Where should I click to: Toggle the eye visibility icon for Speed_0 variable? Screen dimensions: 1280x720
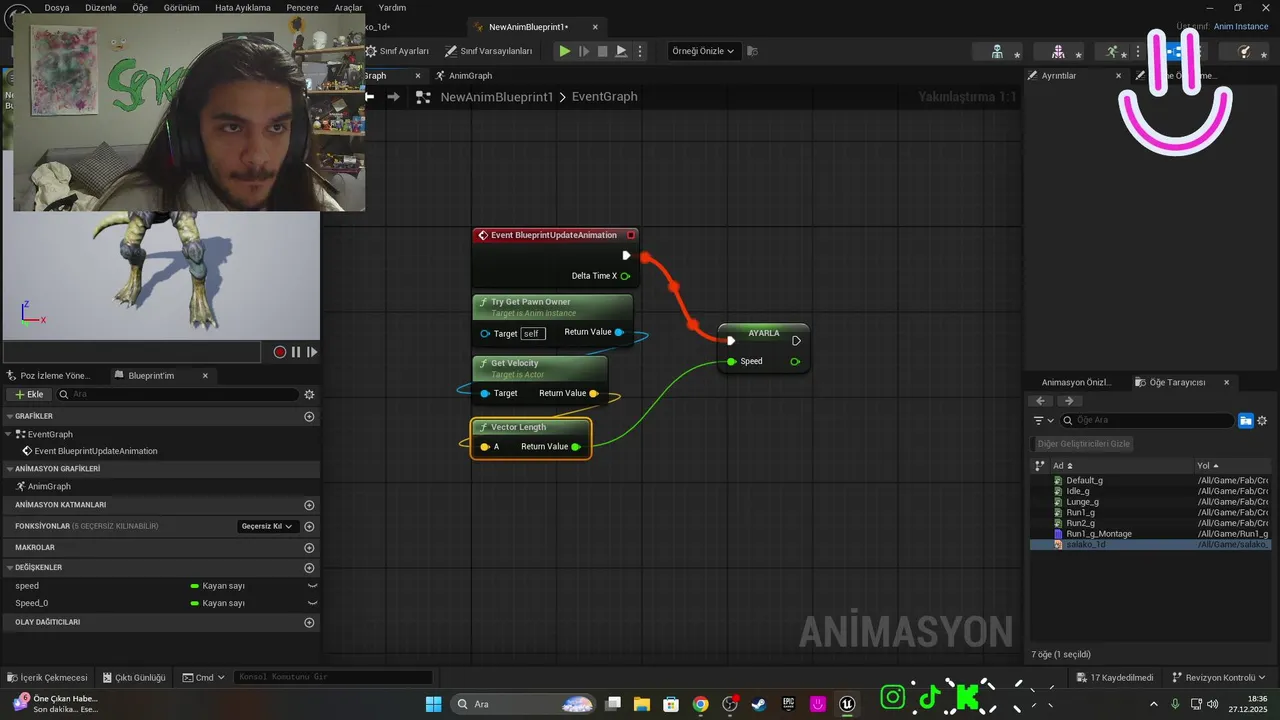pyautogui.click(x=312, y=603)
